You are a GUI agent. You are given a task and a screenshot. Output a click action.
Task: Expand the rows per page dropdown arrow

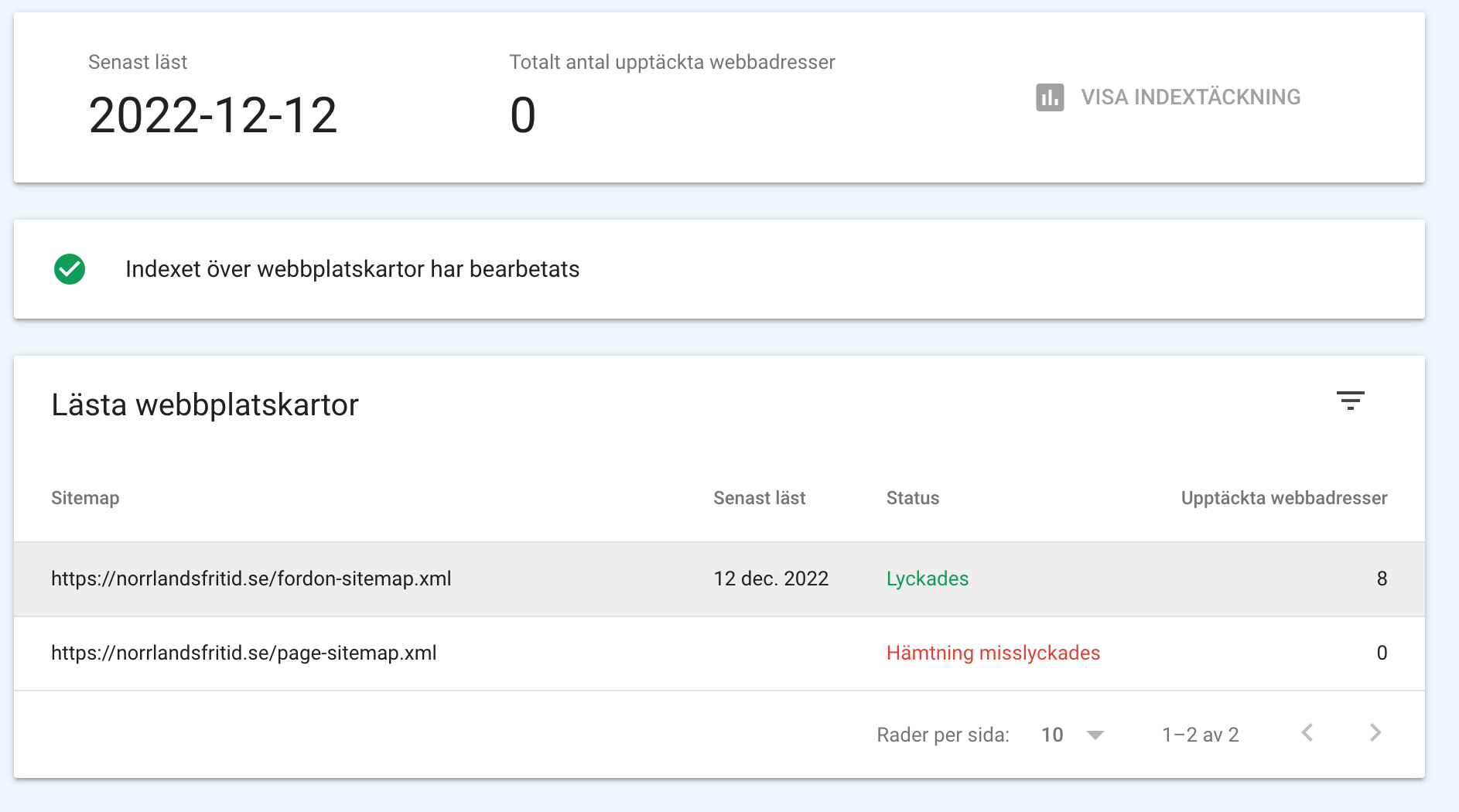pyautogui.click(x=1095, y=735)
